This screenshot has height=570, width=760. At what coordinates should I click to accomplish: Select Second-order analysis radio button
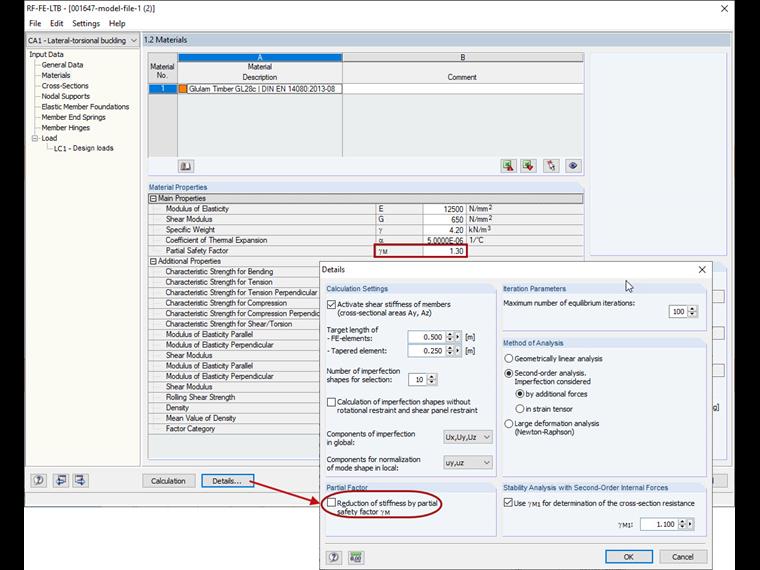(x=508, y=373)
